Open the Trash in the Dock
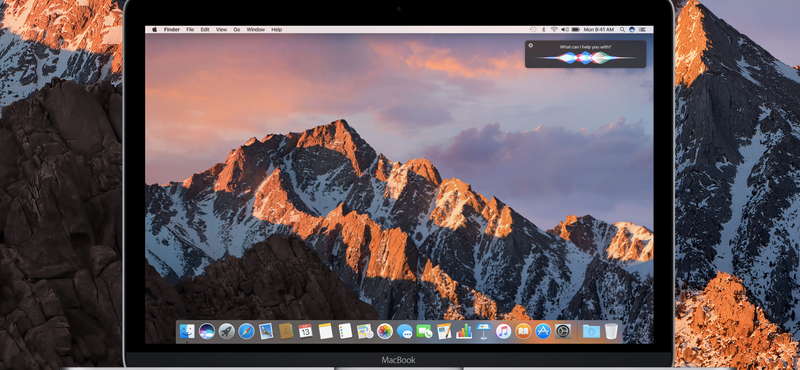The image size is (800, 370). 611,331
